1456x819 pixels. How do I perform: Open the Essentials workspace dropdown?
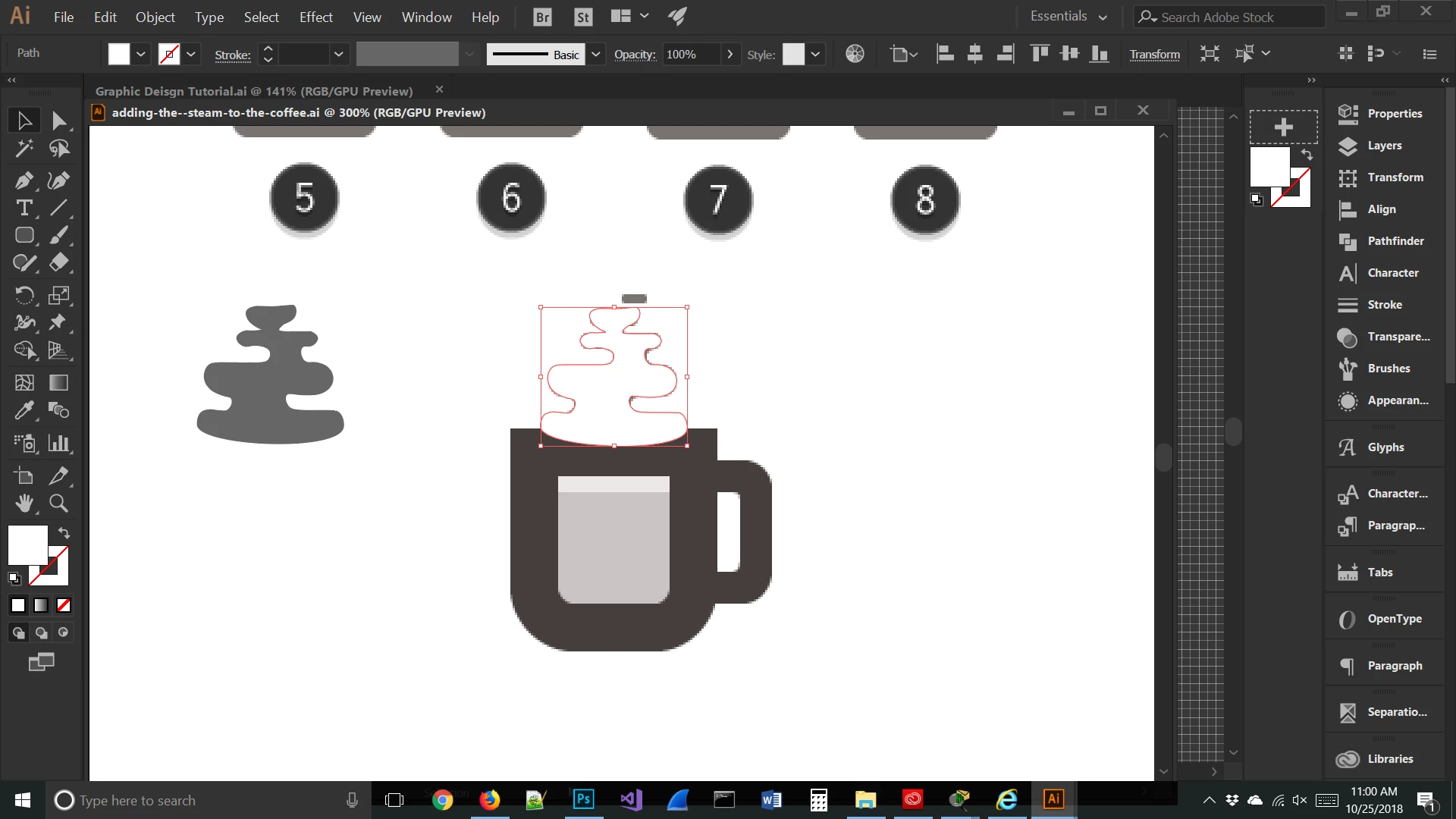(x=1068, y=17)
